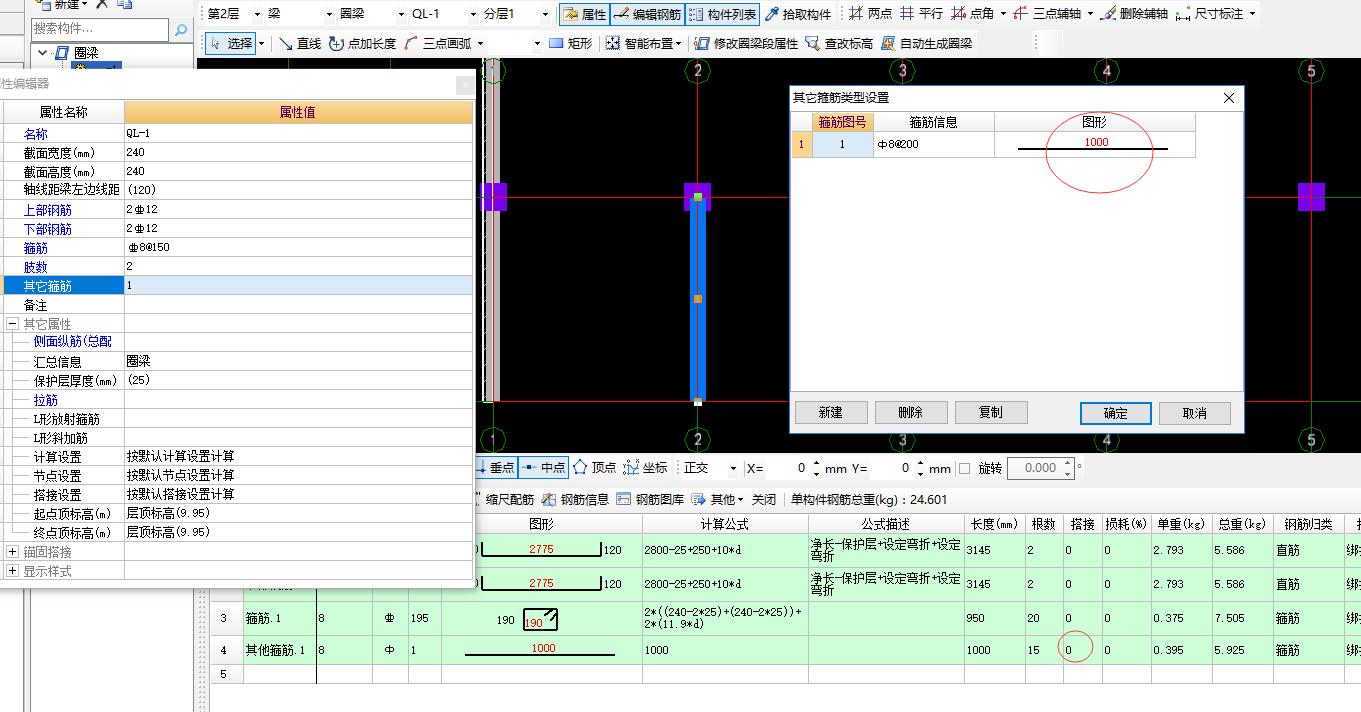Viewport: 1361px width, 712px height.
Task: Click 删除辅轴 delete auxiliary axis
Action: pyautogui.click(x=1135, y=14)
